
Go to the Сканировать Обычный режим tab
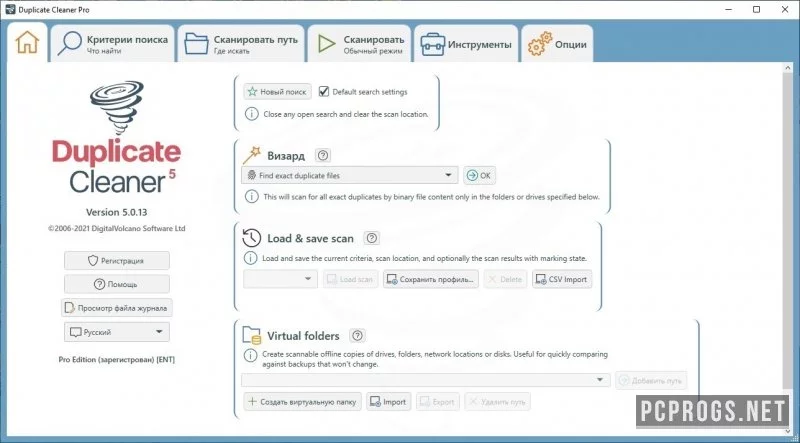pyautogui.click(x=359, y=44)
